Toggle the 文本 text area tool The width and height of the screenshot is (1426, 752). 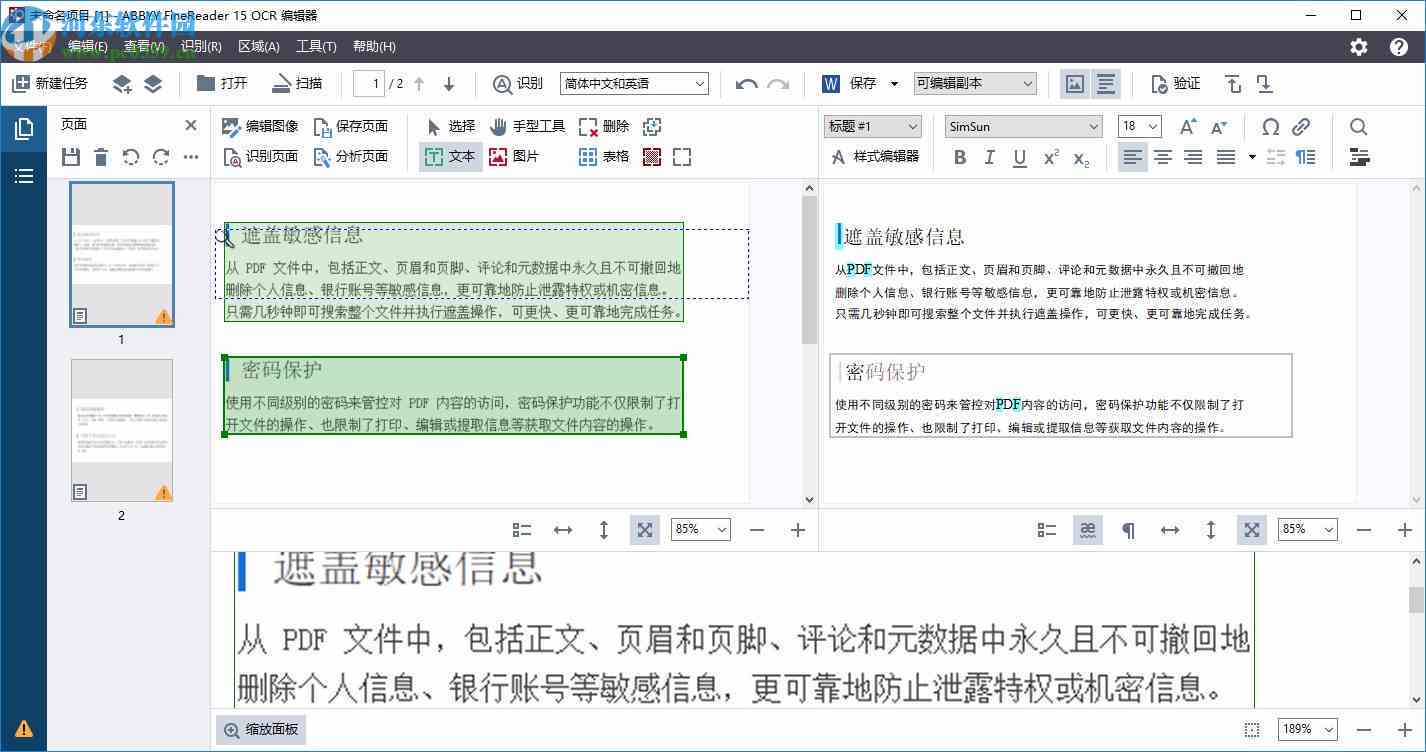click(450, 156)
